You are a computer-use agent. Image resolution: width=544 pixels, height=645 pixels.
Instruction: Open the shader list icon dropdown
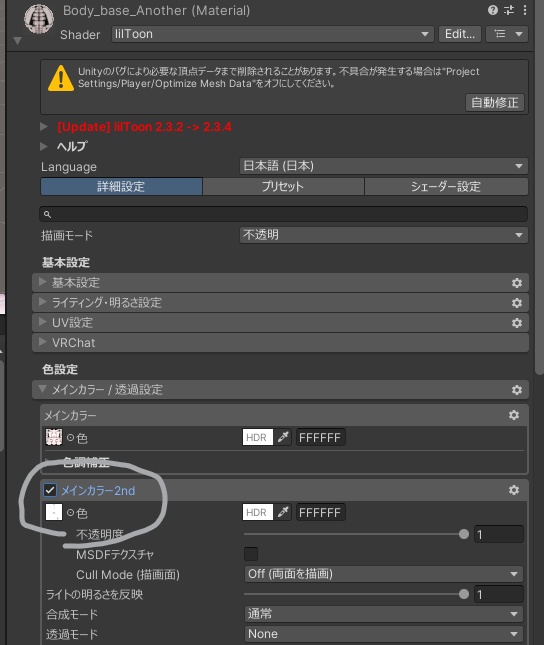click(507, 34)
